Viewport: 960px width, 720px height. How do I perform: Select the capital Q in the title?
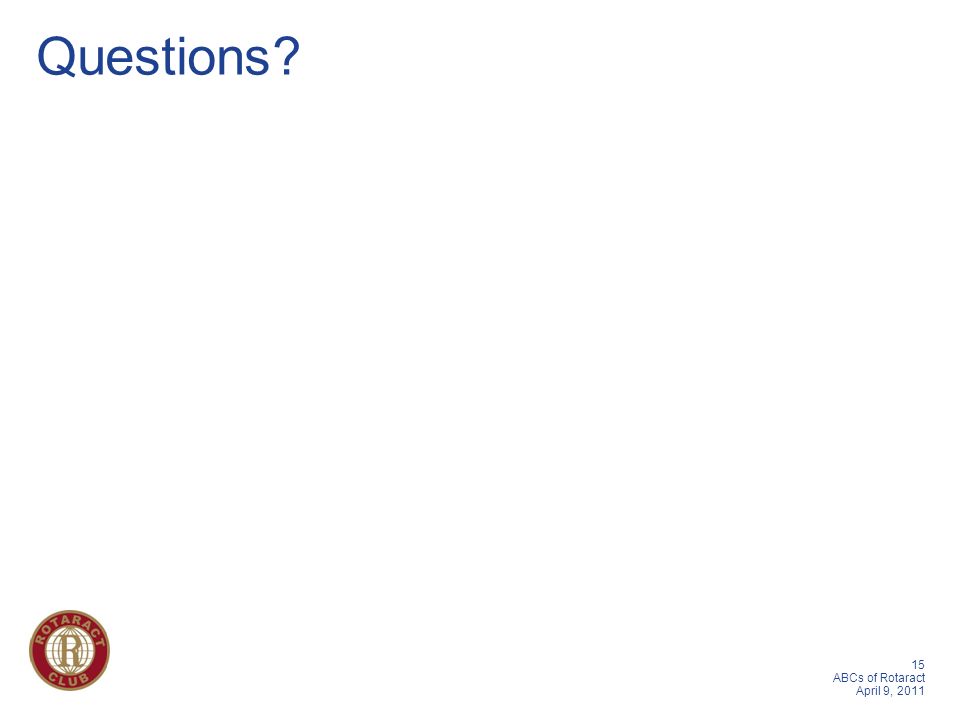tap(56, 57)
